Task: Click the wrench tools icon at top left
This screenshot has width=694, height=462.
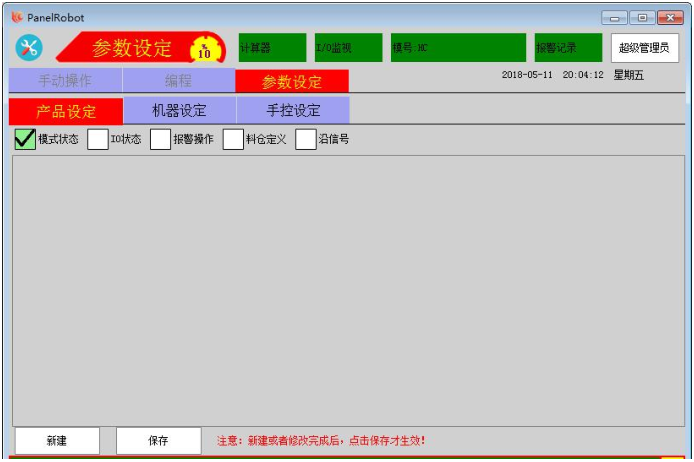Action: (x=29, y=47)
